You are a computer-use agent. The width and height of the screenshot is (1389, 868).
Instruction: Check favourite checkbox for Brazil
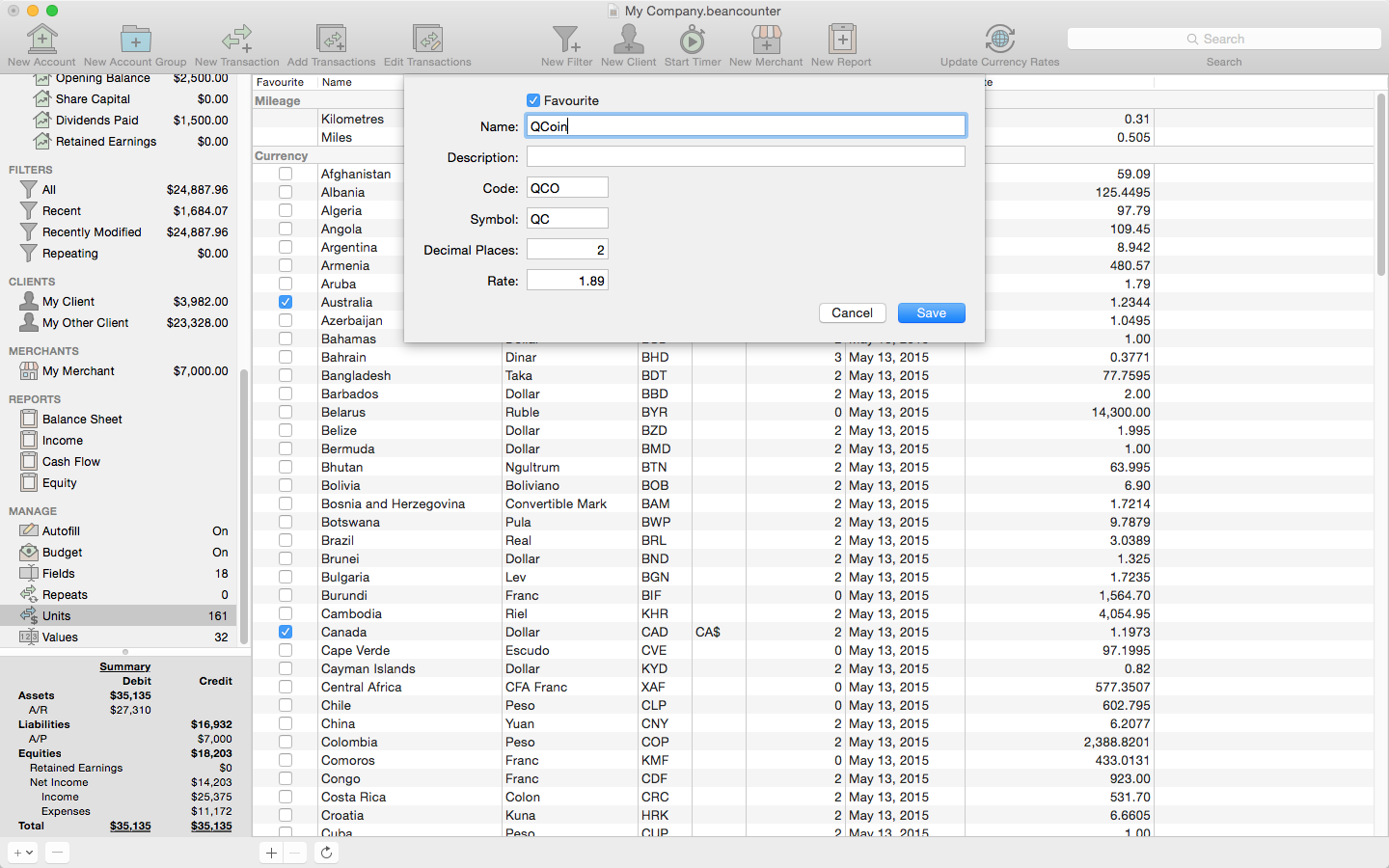click(286, 540)
